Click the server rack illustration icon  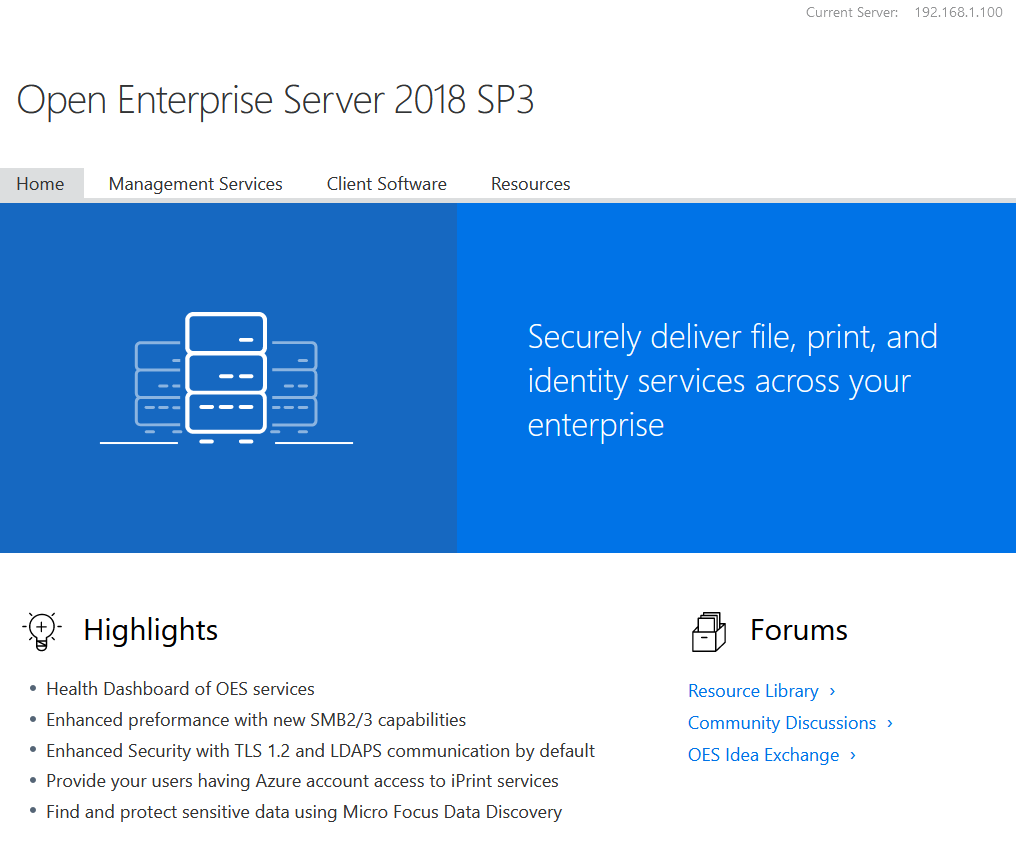(x=226, y=378)
